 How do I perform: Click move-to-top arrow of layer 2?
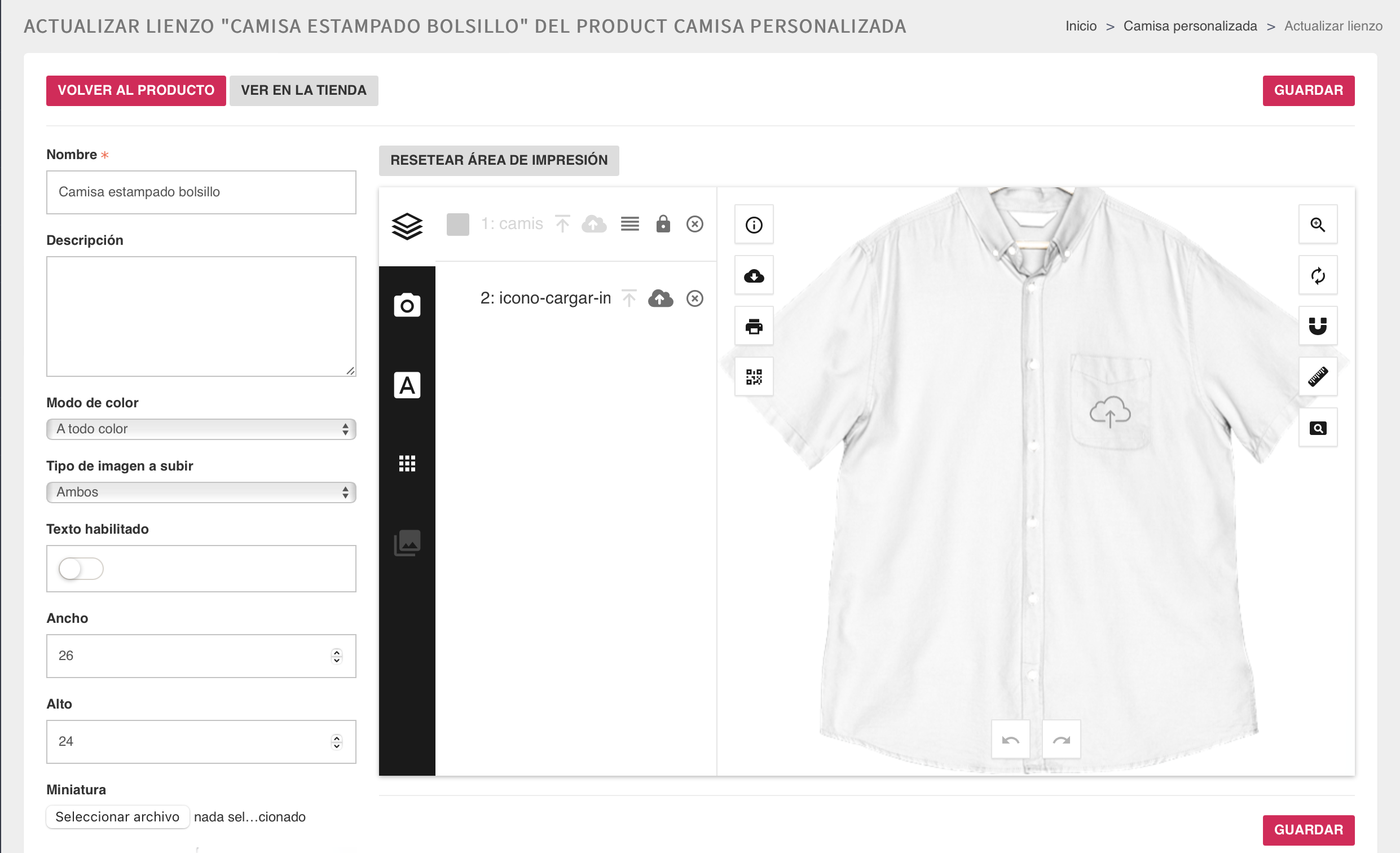click(629, 298)
